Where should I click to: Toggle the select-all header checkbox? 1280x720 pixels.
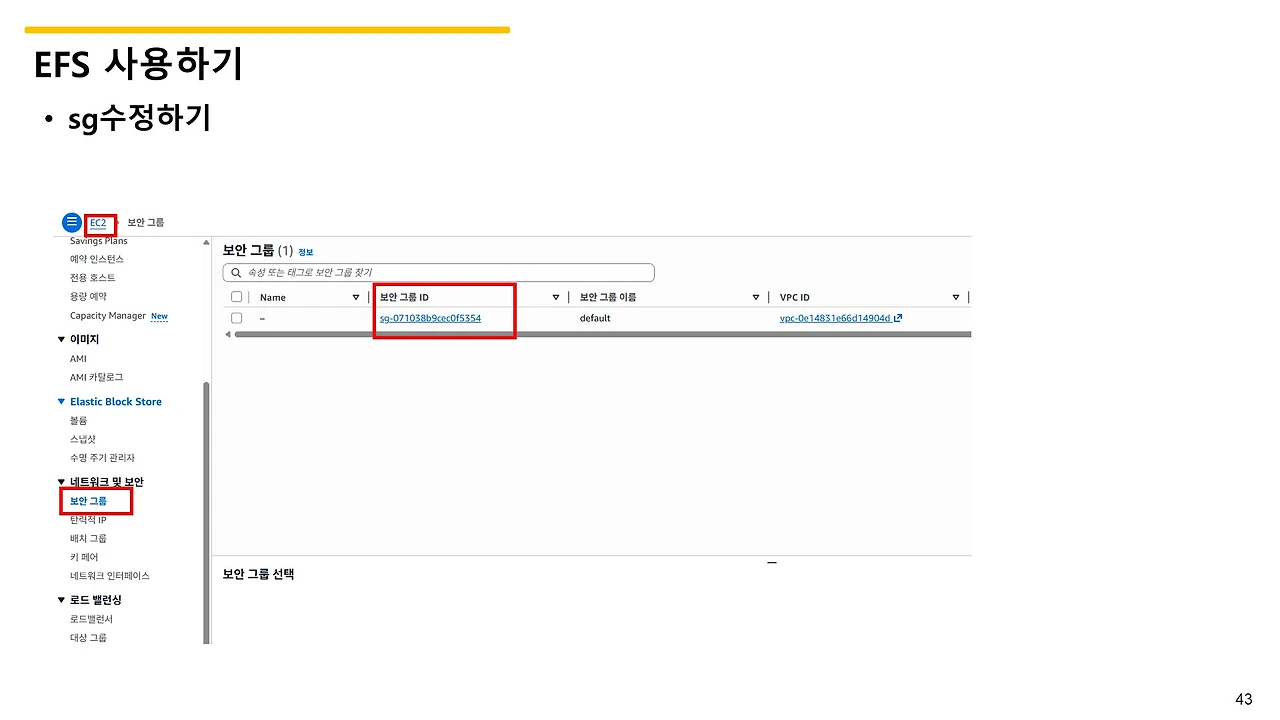[x=237, y=297]
